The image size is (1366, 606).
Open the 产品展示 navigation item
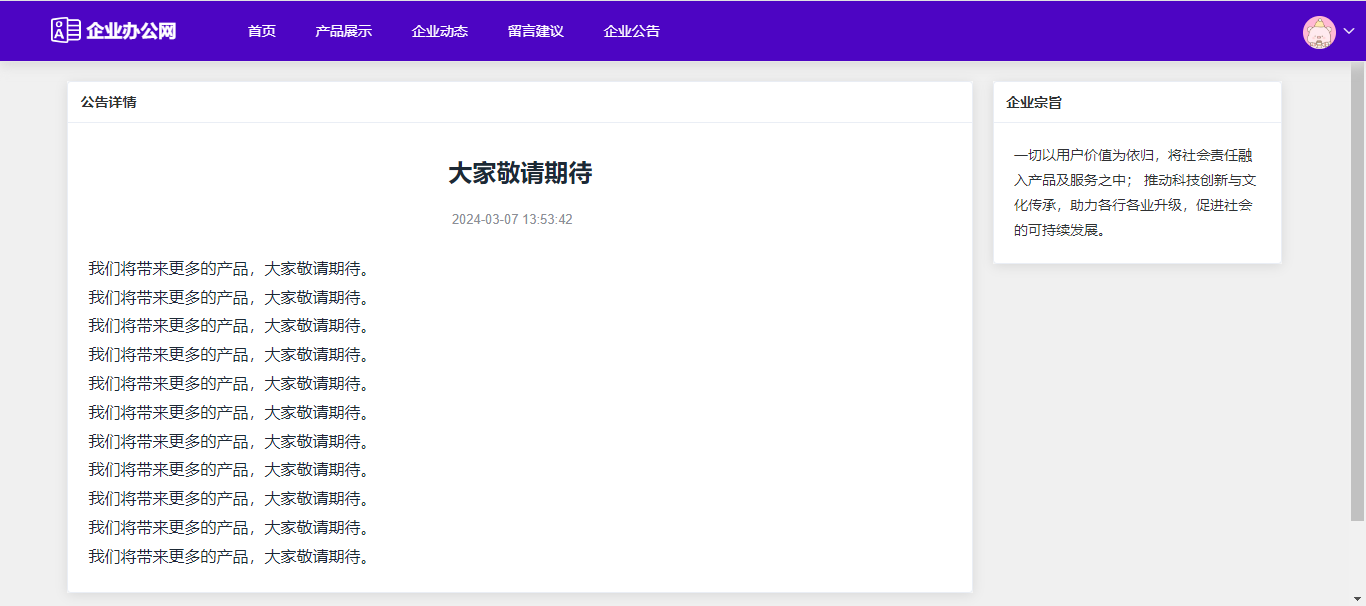point(343,31)
